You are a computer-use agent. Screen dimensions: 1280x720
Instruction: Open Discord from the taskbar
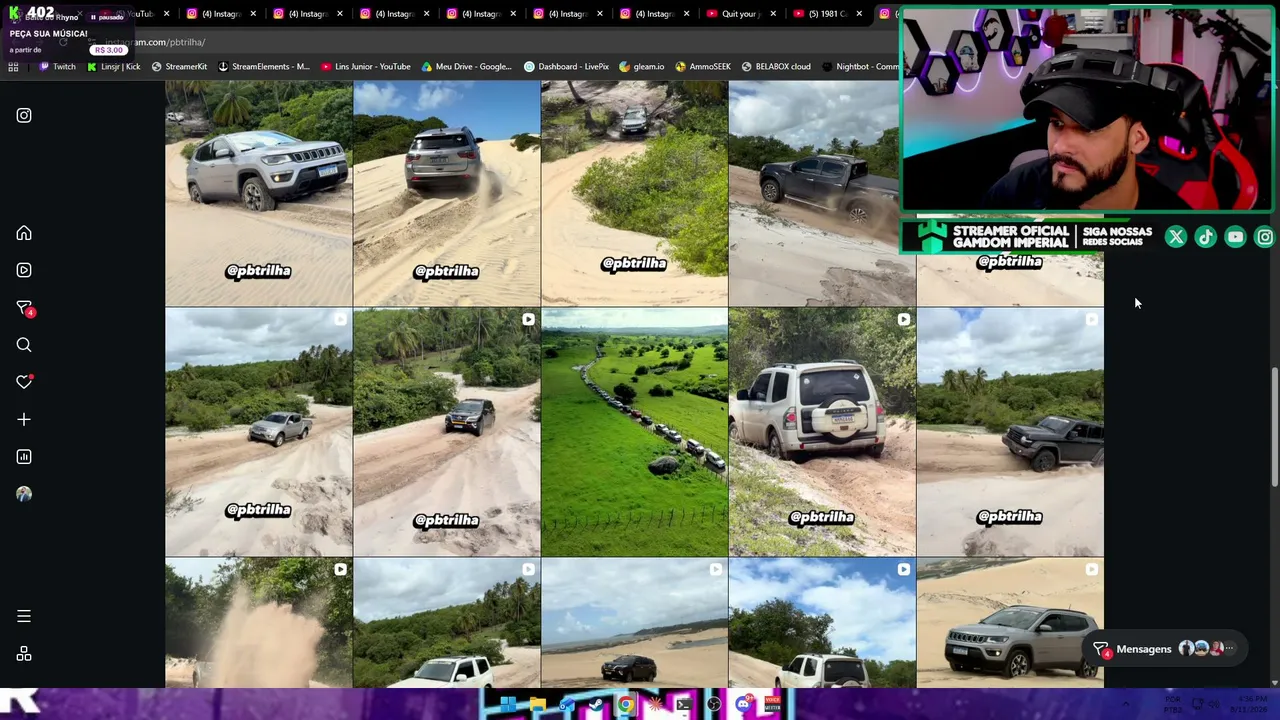click(x=743, y=705)
